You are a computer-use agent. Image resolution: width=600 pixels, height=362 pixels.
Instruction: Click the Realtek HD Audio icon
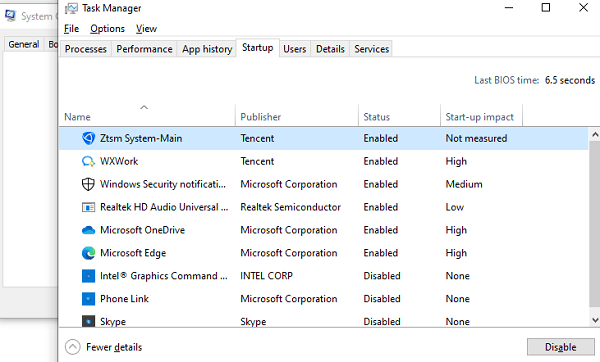click(88, 207)
